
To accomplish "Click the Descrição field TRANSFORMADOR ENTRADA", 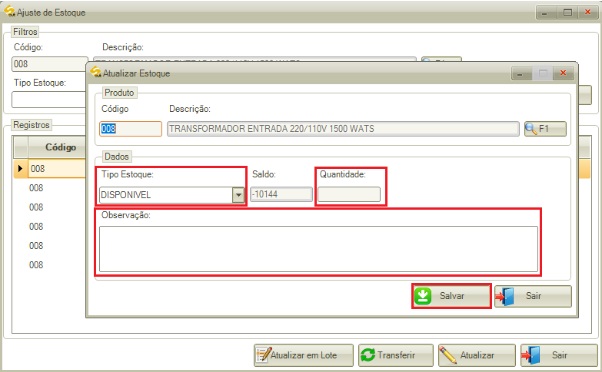I will pyautogui.click(x=343, y=129).
